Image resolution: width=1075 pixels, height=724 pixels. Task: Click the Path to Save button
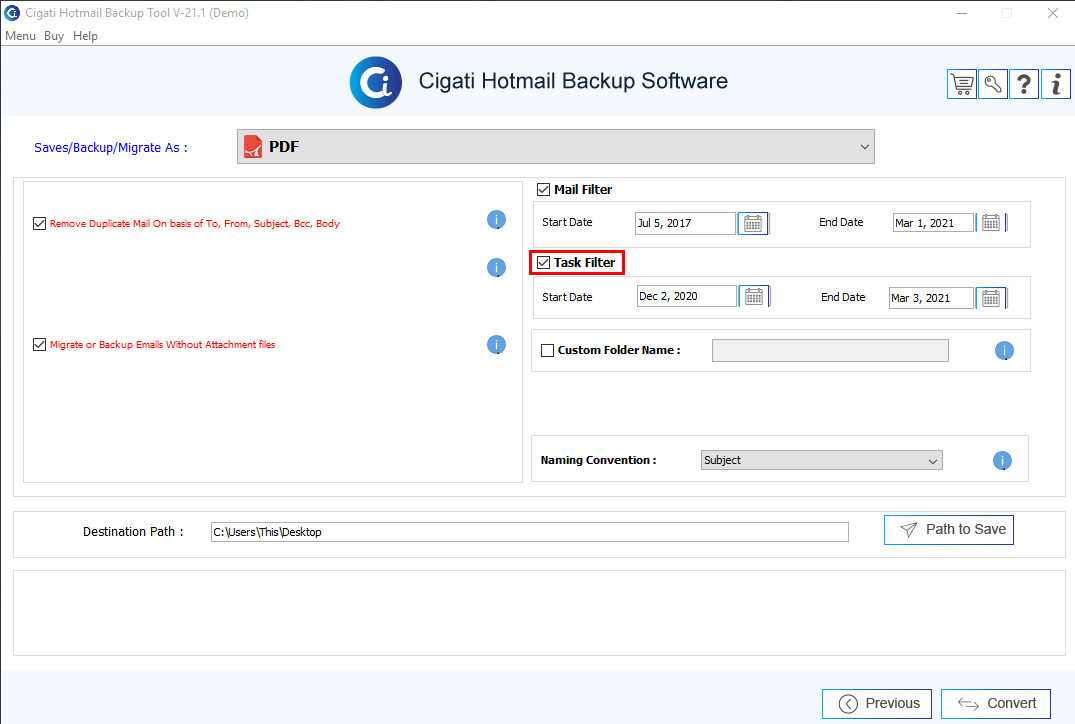tap(949, 530)
